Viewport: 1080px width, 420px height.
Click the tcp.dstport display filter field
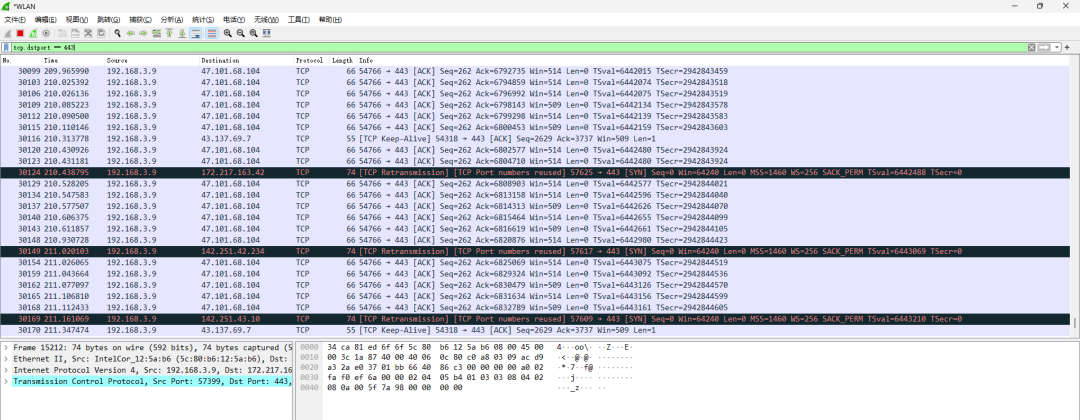click(500, 47)
